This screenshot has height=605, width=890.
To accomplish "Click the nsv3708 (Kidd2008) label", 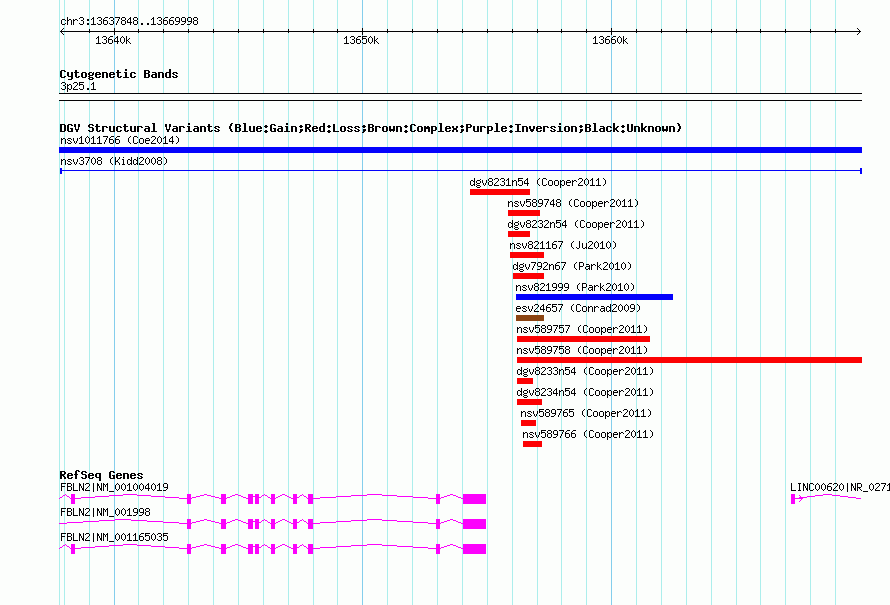I will pyautogui.click(x=114, y=161).
